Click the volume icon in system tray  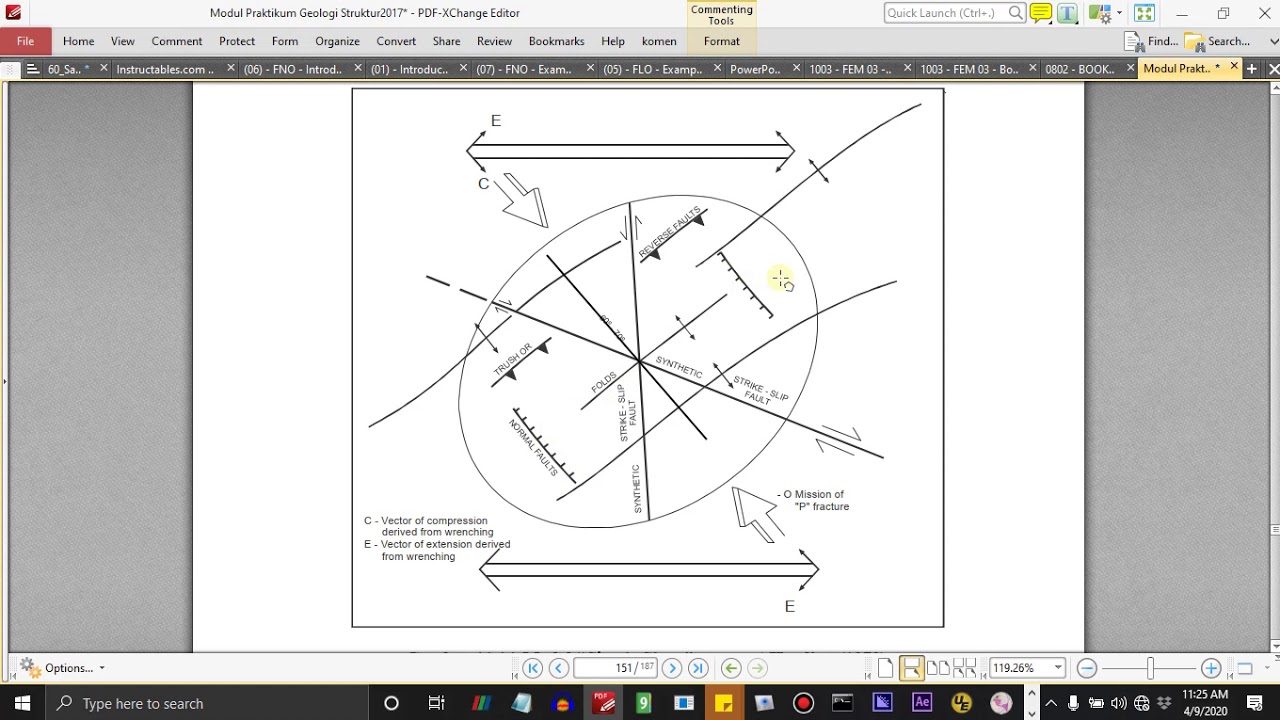point(1118,703)
